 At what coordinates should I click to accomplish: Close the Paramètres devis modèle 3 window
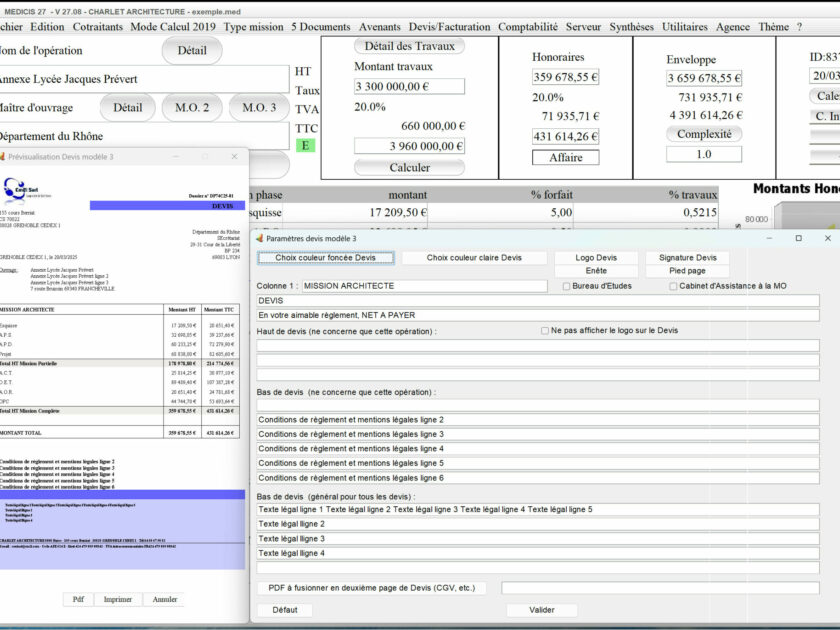click(x=828, y=238)
